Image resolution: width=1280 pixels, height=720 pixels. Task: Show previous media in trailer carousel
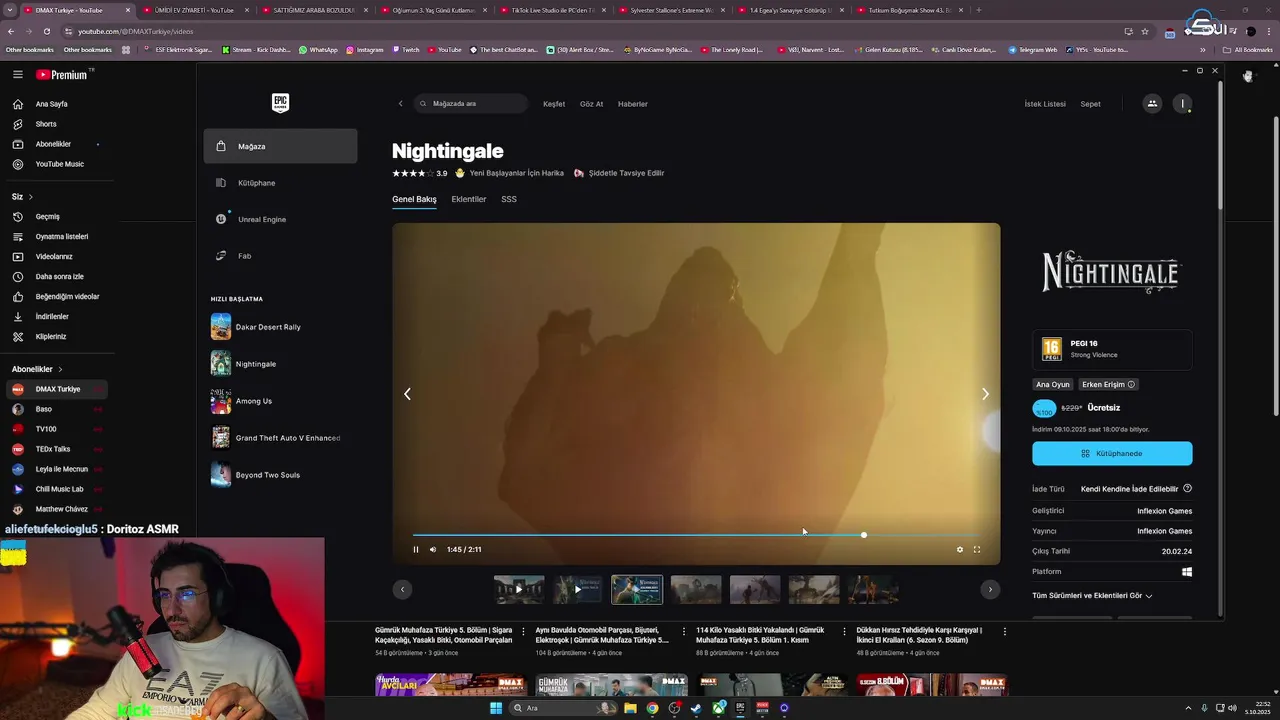[402, 589]
